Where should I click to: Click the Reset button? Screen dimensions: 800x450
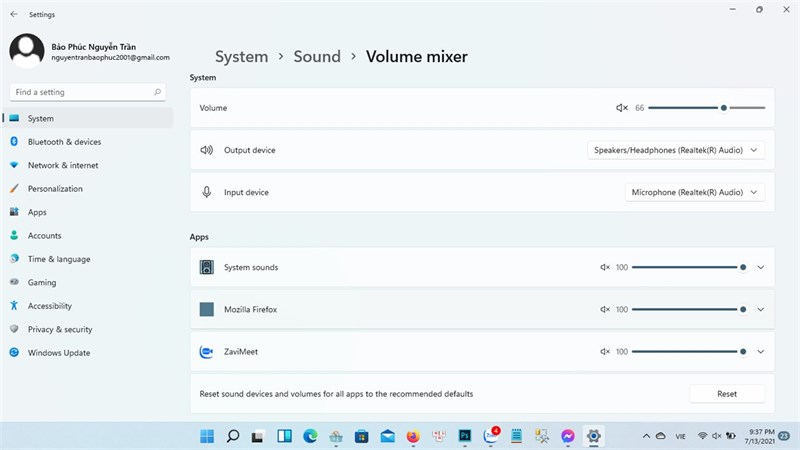727,394
